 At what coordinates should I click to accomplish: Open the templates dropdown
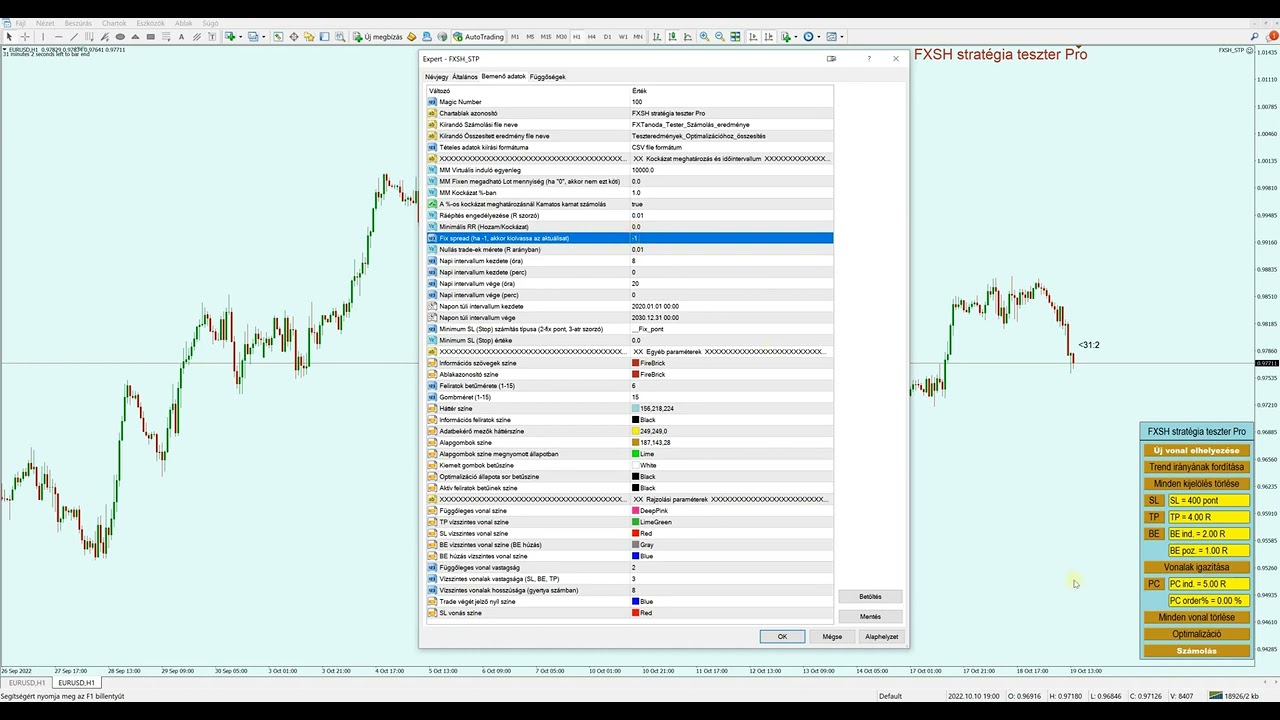[x=841, y=37]
